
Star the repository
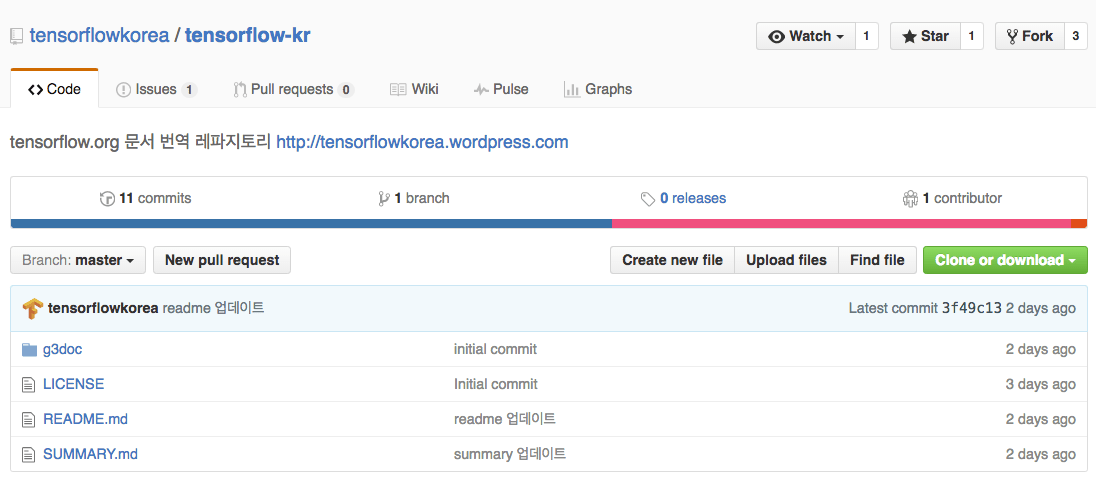(925, 36)
